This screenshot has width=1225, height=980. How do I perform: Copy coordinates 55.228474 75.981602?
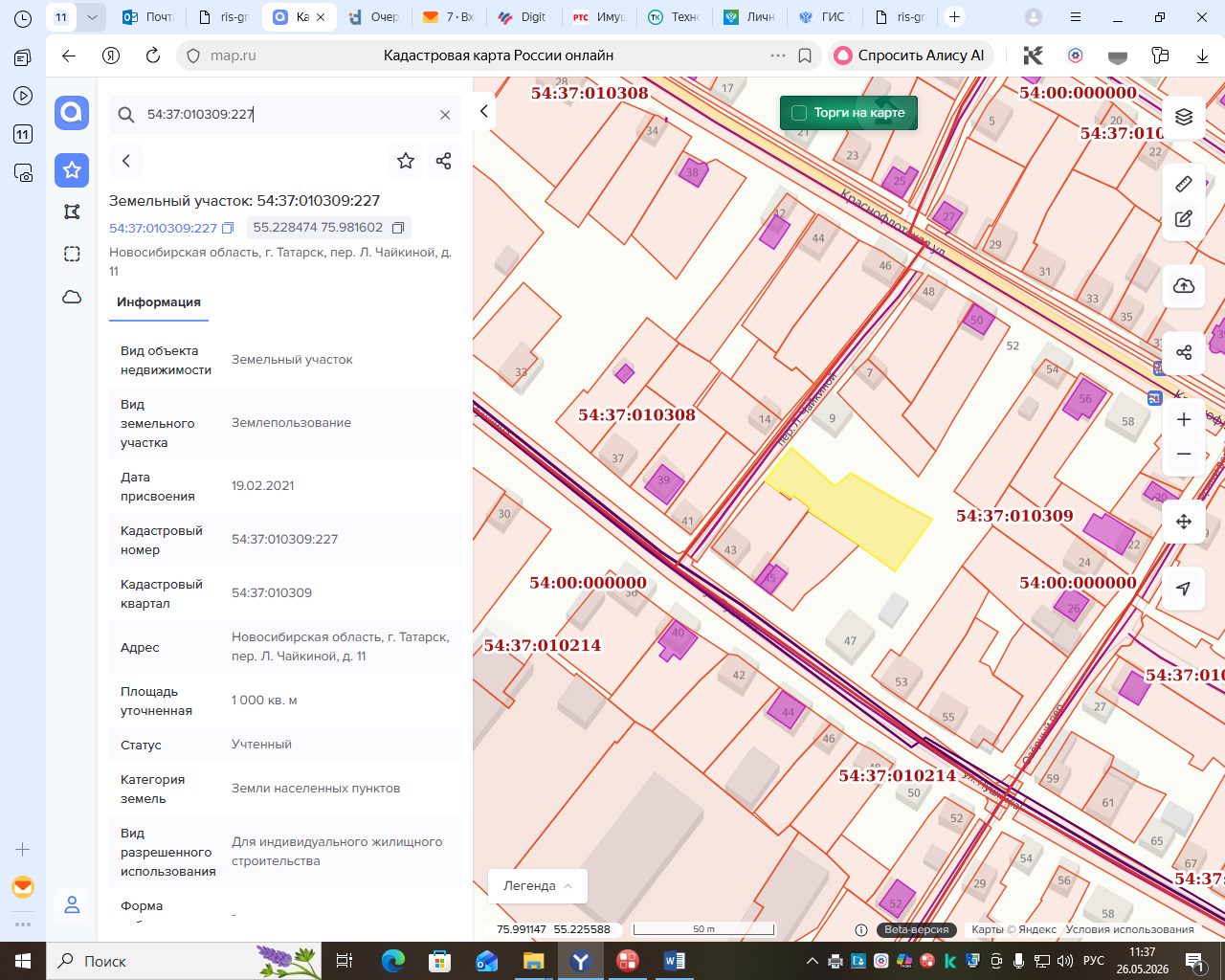[x=398, y=228]
